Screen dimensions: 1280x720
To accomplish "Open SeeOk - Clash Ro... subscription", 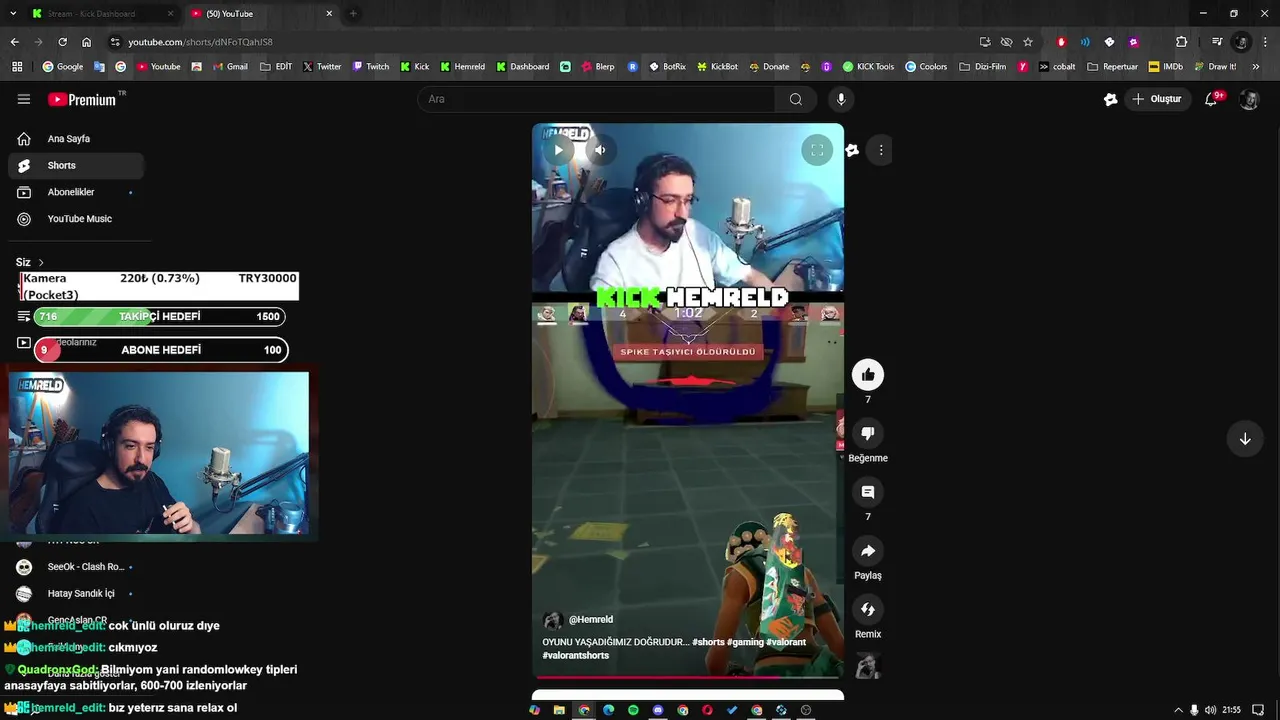I will click(76, 567).
